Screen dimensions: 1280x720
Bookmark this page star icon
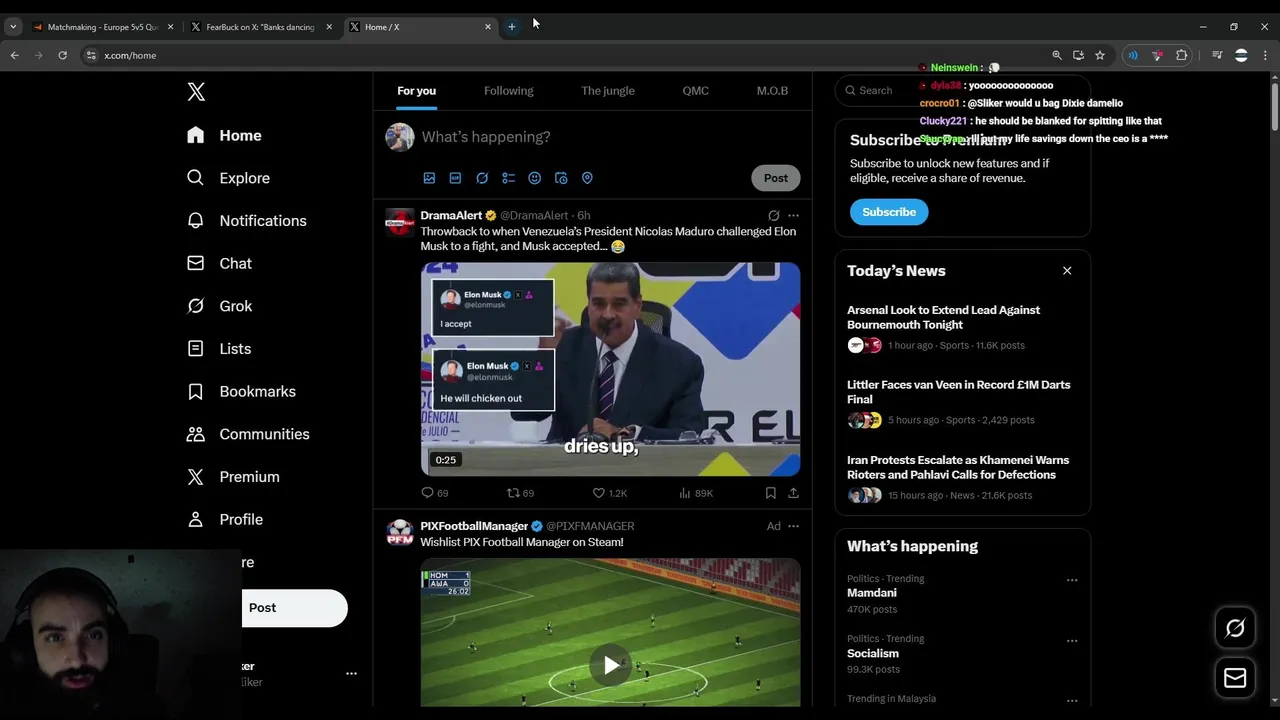(x=1100, y=56)
